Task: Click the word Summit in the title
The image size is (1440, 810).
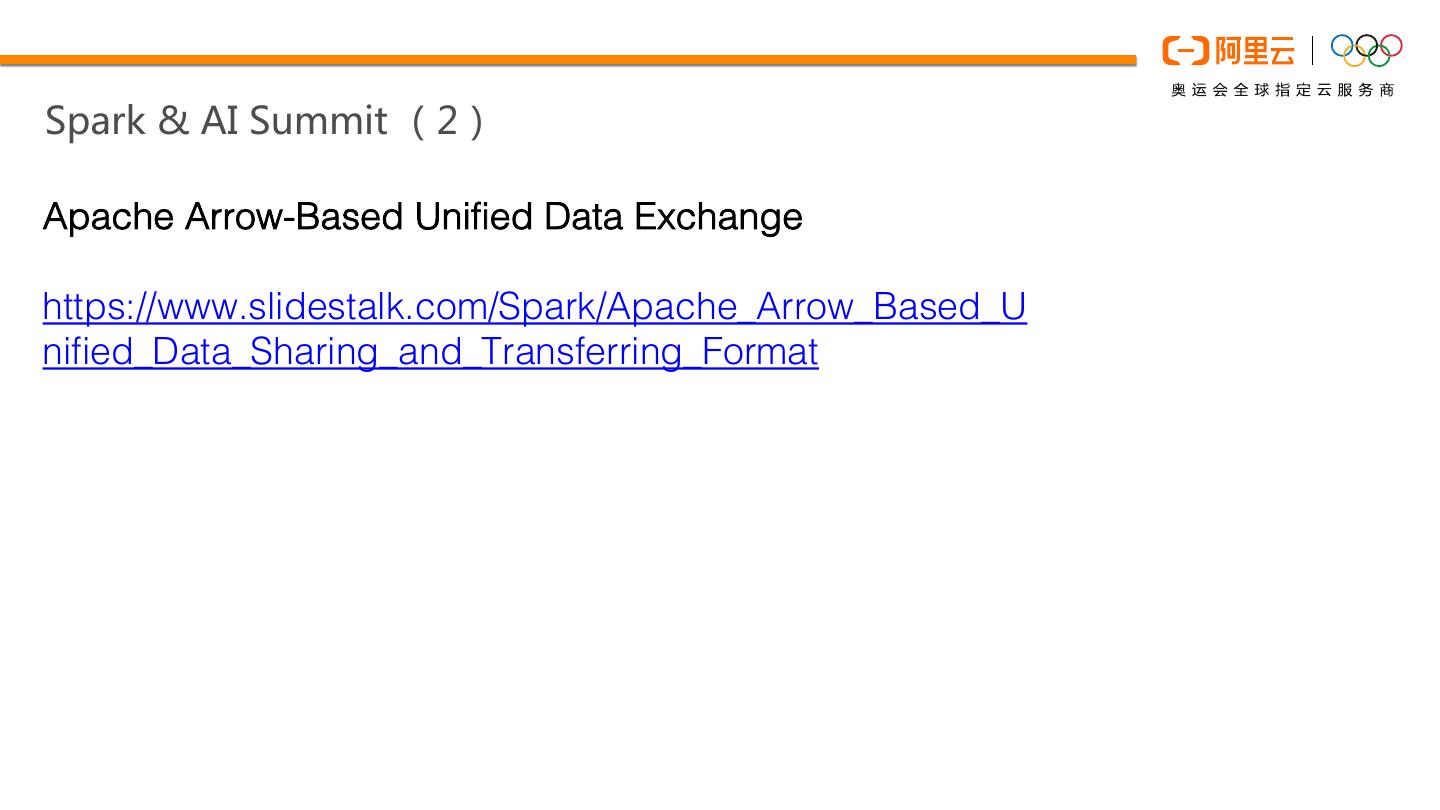Action: coord(317,121)
